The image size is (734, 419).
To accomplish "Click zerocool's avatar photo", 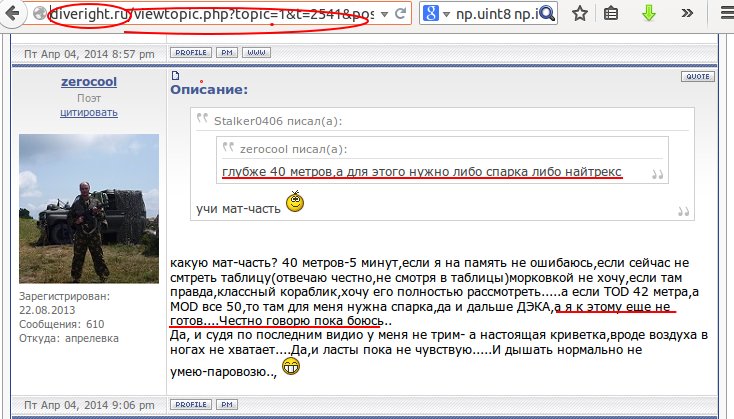I will (x=89, y=209).
